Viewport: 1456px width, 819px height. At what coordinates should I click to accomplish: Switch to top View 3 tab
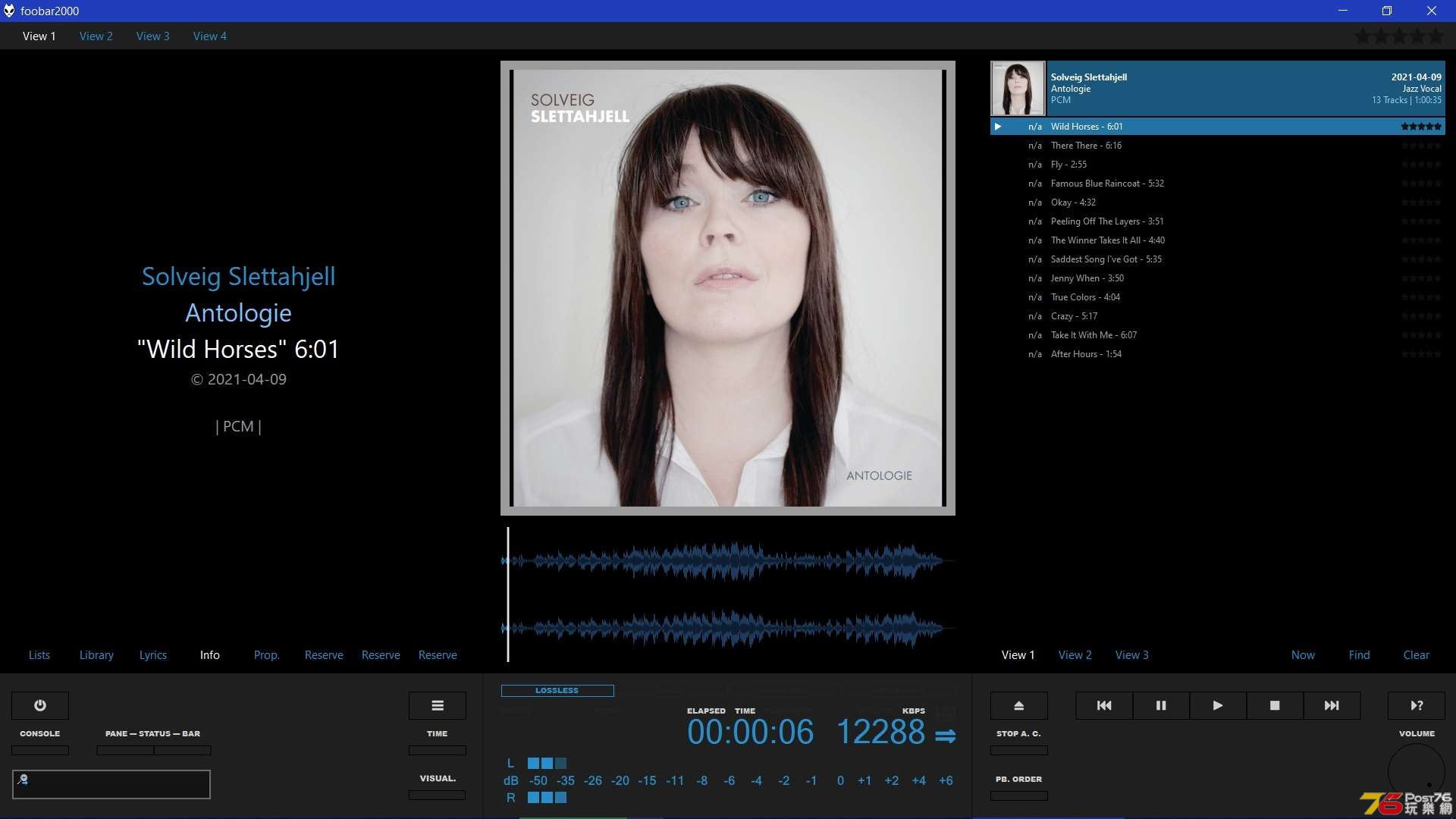coord(153,36)
